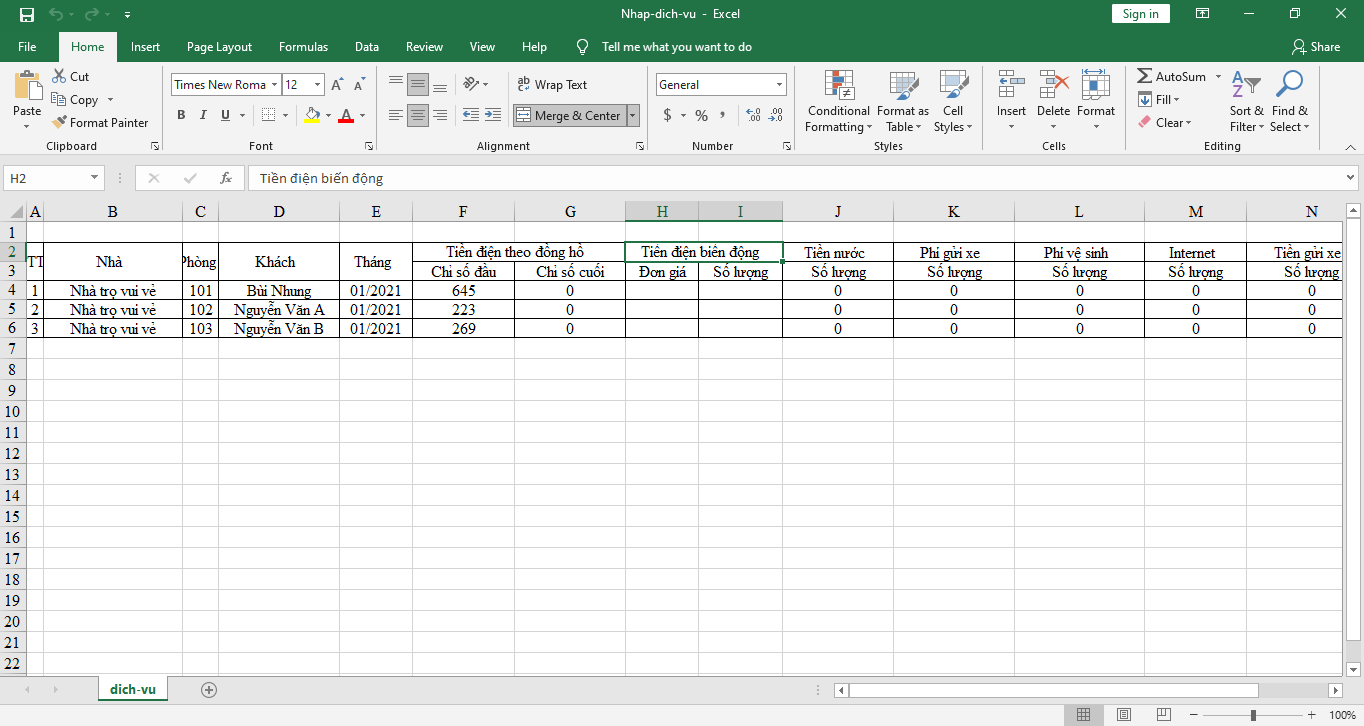Screen dimensions: 1364x726
Task: Open the Page Layout ribbon tab
Action: click(x=219, y=47)
